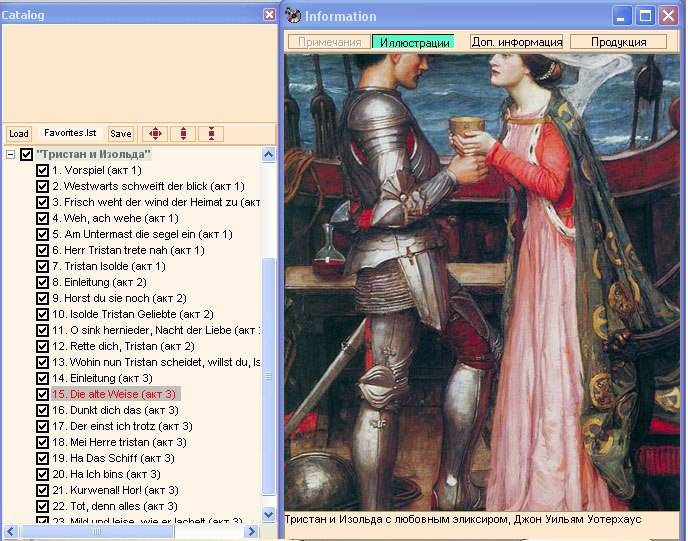Select track 10. Isolde Tristan Geliebte
Image resolution: width=688 pixels, height=541 pixels.
pyautogui.click(x=133, y=314)
